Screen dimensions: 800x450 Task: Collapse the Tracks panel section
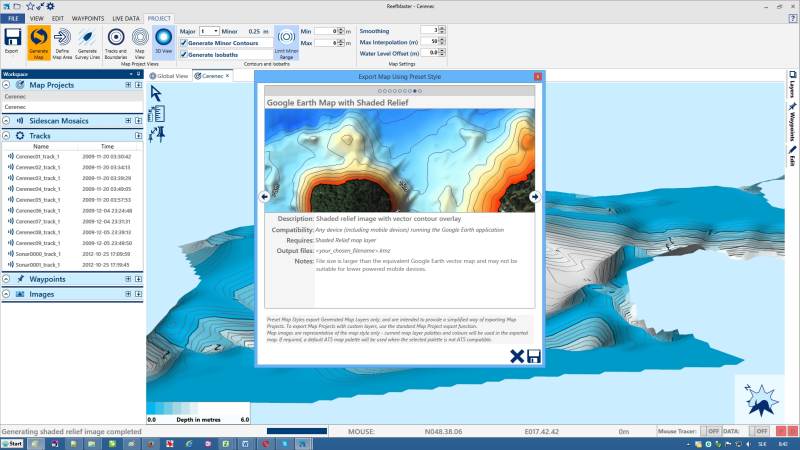pyautogui.click(x=7, y=134)
